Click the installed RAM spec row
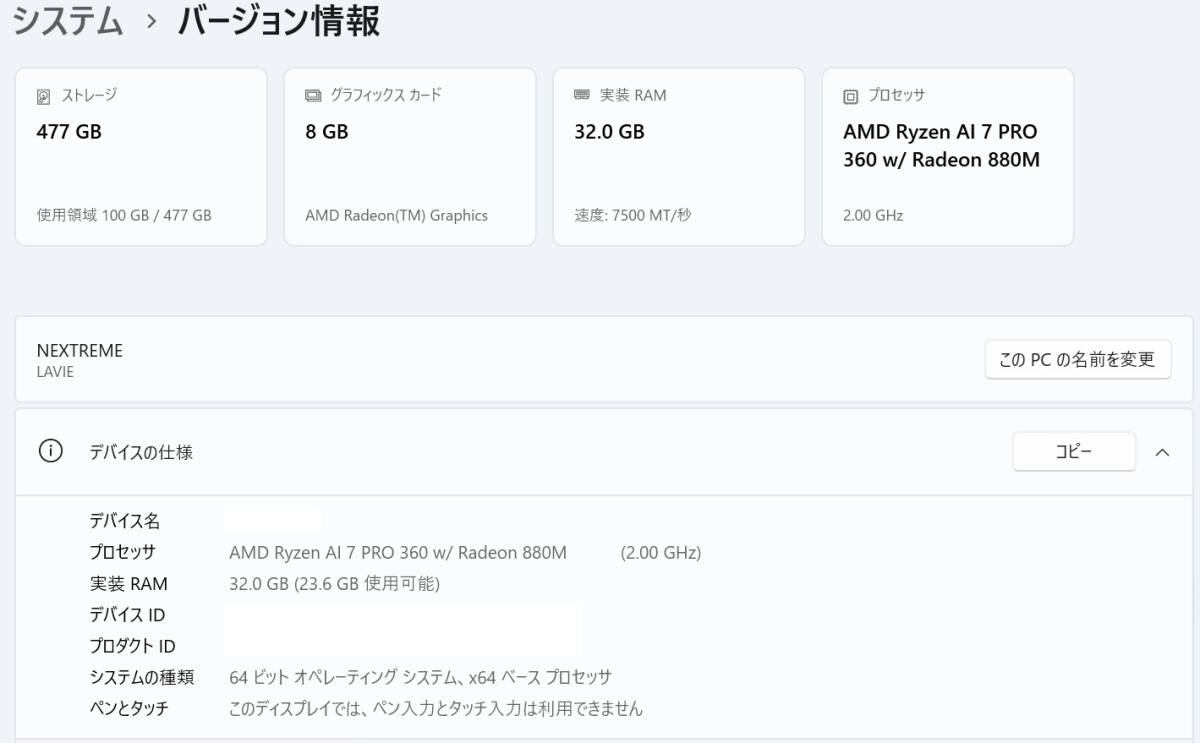This screenshot has width=1200, height=743. [x=334, y=584]
